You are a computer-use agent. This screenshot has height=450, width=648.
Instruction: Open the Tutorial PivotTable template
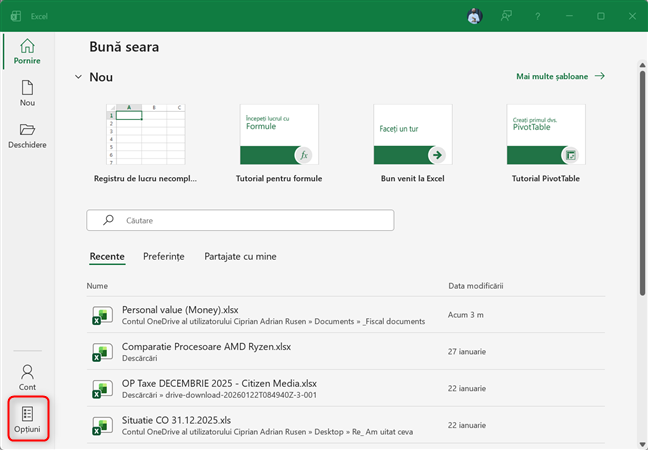pyautogui.click(x=544, y=134)
